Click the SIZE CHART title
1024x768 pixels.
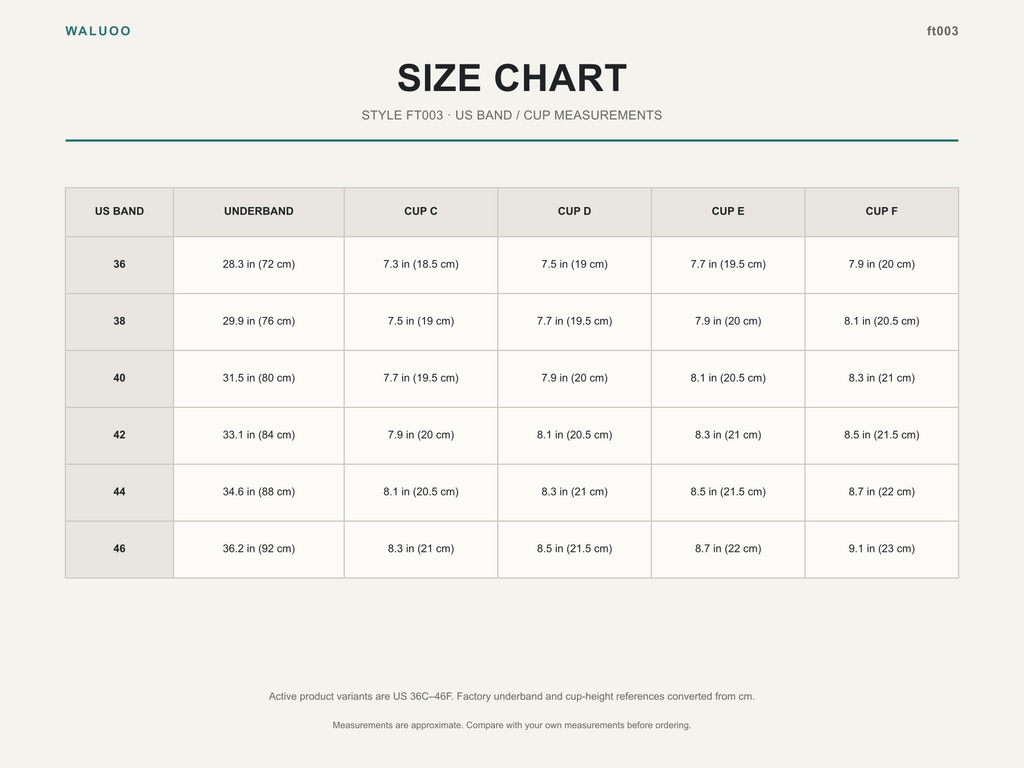point(512,78)
